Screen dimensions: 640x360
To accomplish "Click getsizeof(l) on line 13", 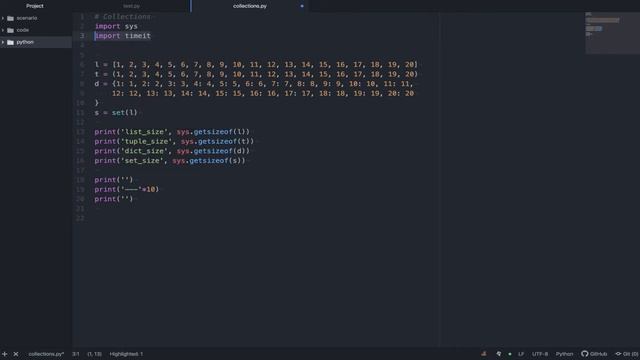I will pyautogui.click(x=219, y=132).
